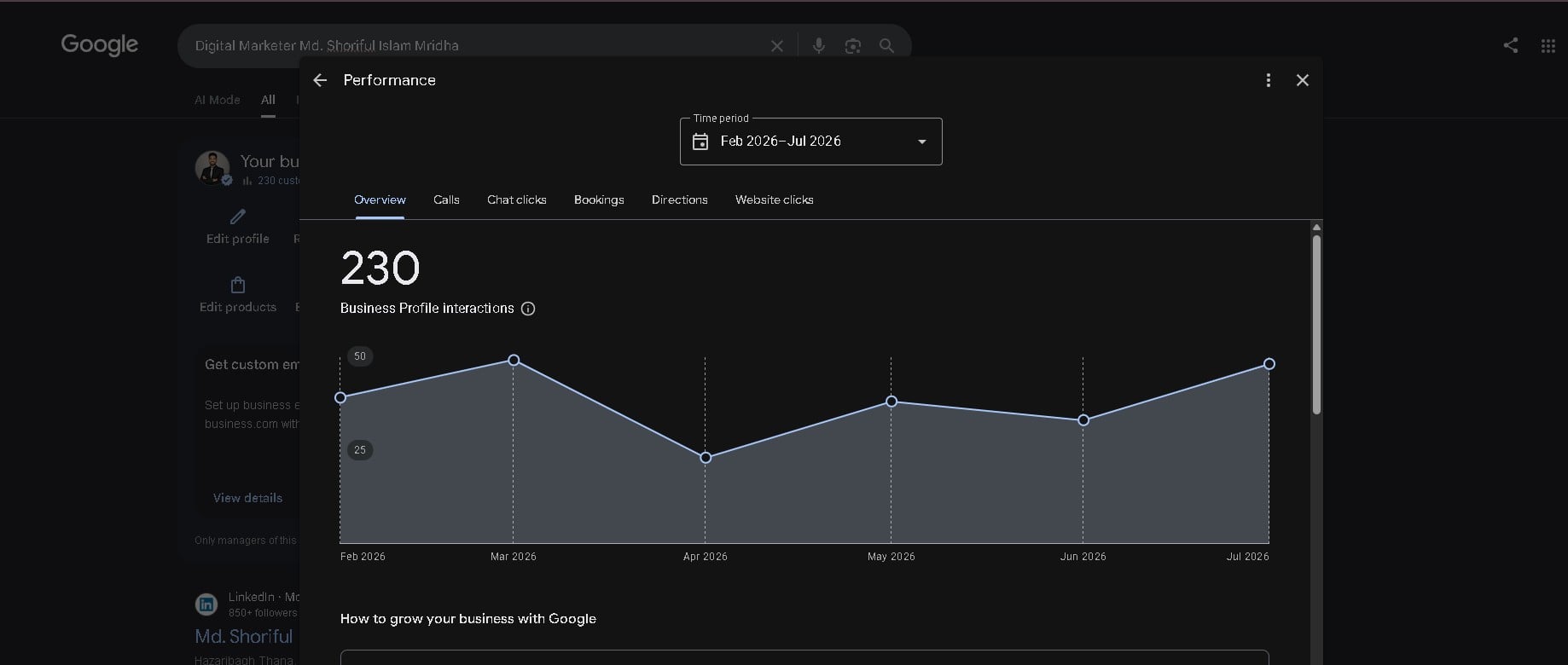Start voice search with the microphone icon
The image size is (1568, 665).
pos(818,46)
